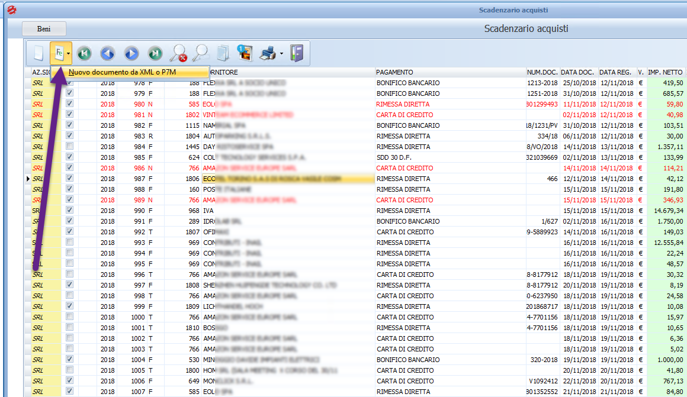Select net amount 12.555,84

pyautogui.click(x=668, y=243)
